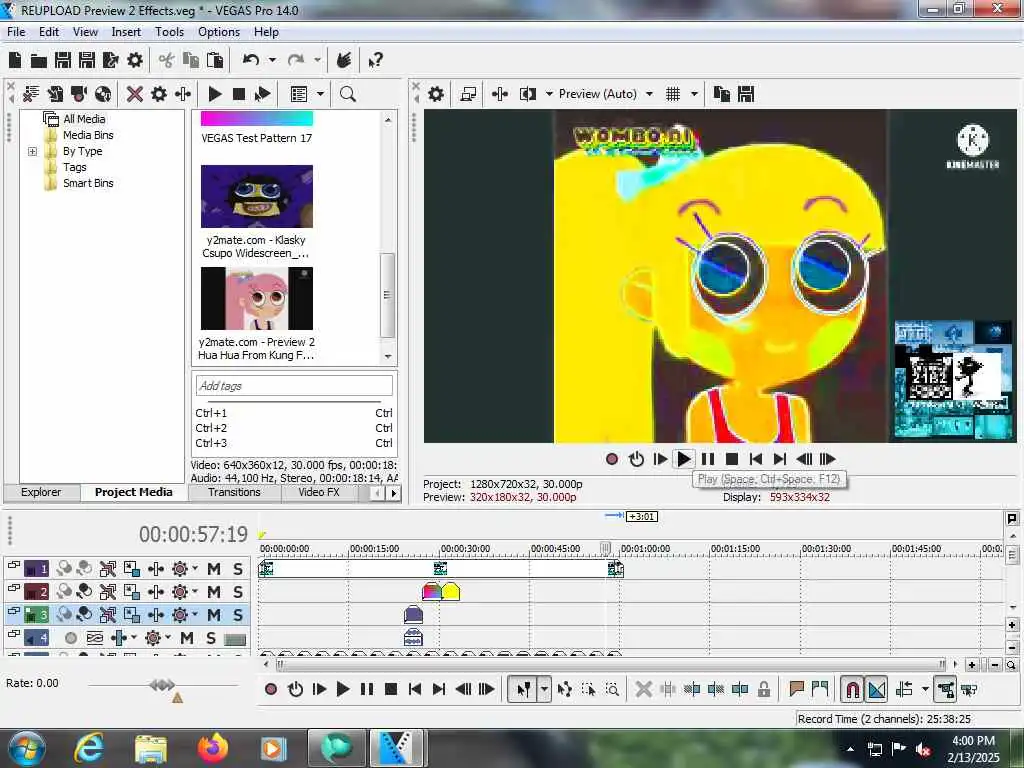Click the Insert Marker flag icon

tap(796, 689)
